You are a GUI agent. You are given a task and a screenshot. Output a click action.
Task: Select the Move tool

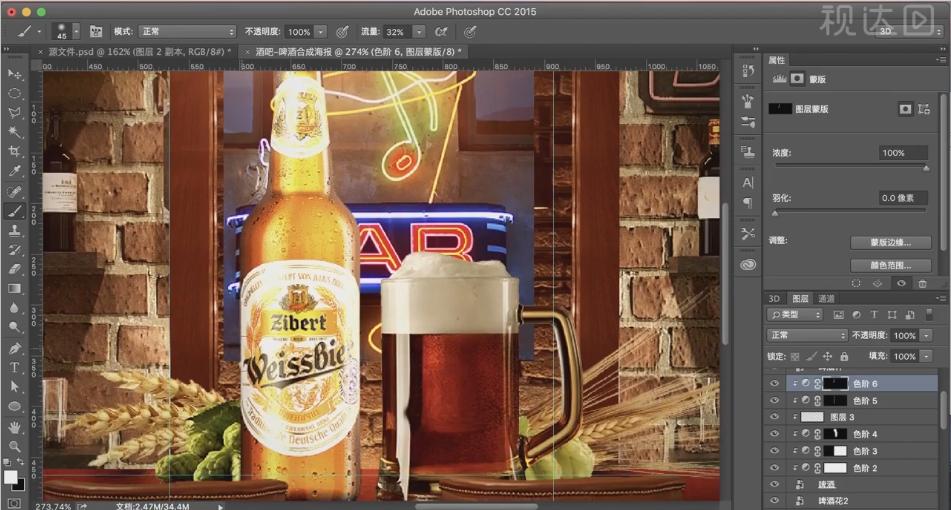[15, 75]
